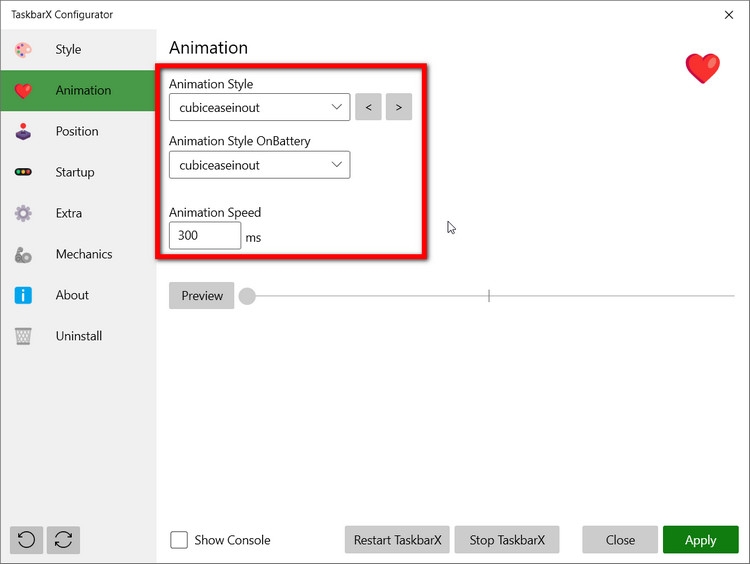750x564 pixels.
Task: Click the blue info icon beside About
Action: click(x=23, y=295)
